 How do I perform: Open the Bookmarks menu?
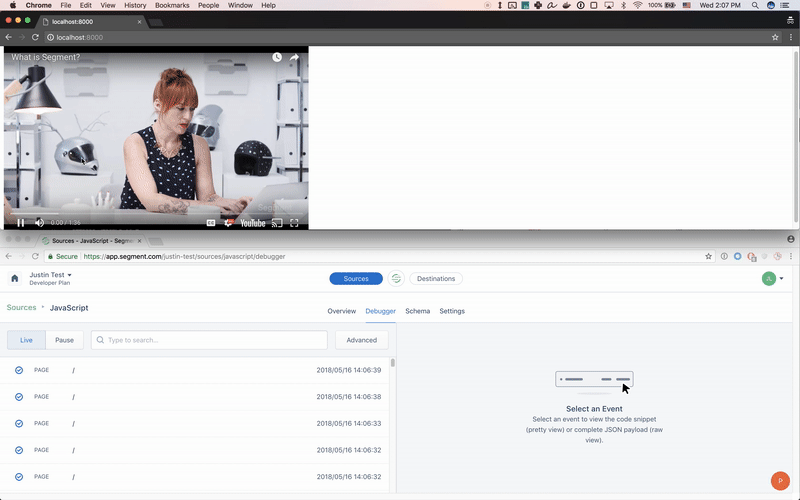pos(172,5)
